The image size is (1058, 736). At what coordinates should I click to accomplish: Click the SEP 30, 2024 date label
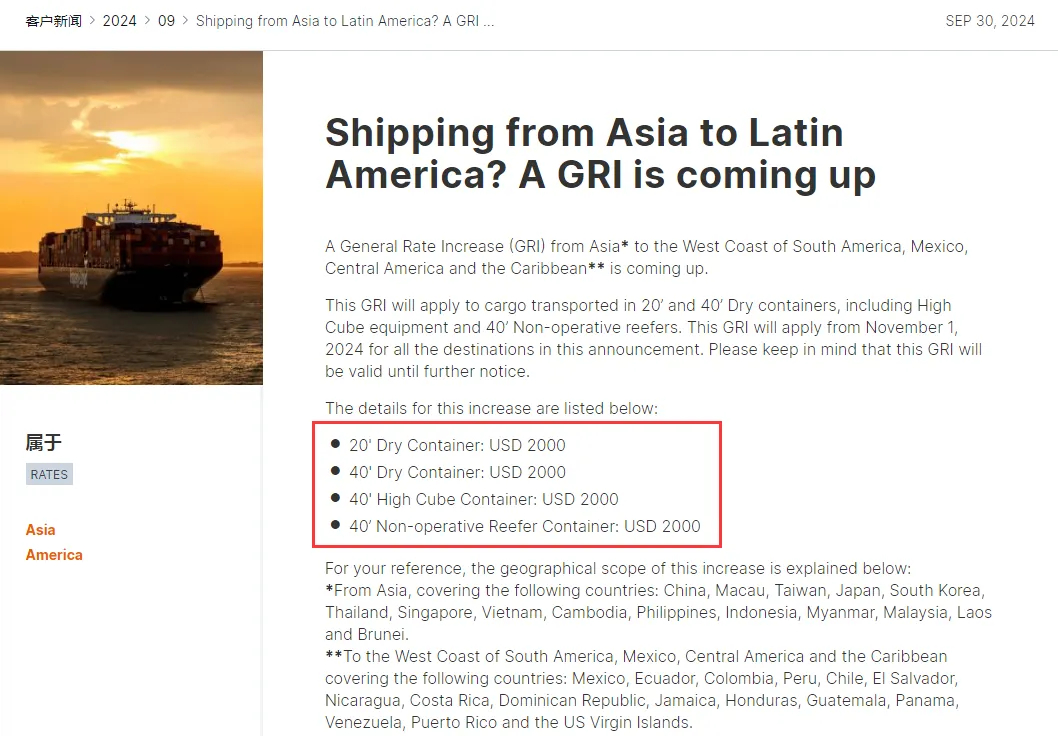coord(990,21)
